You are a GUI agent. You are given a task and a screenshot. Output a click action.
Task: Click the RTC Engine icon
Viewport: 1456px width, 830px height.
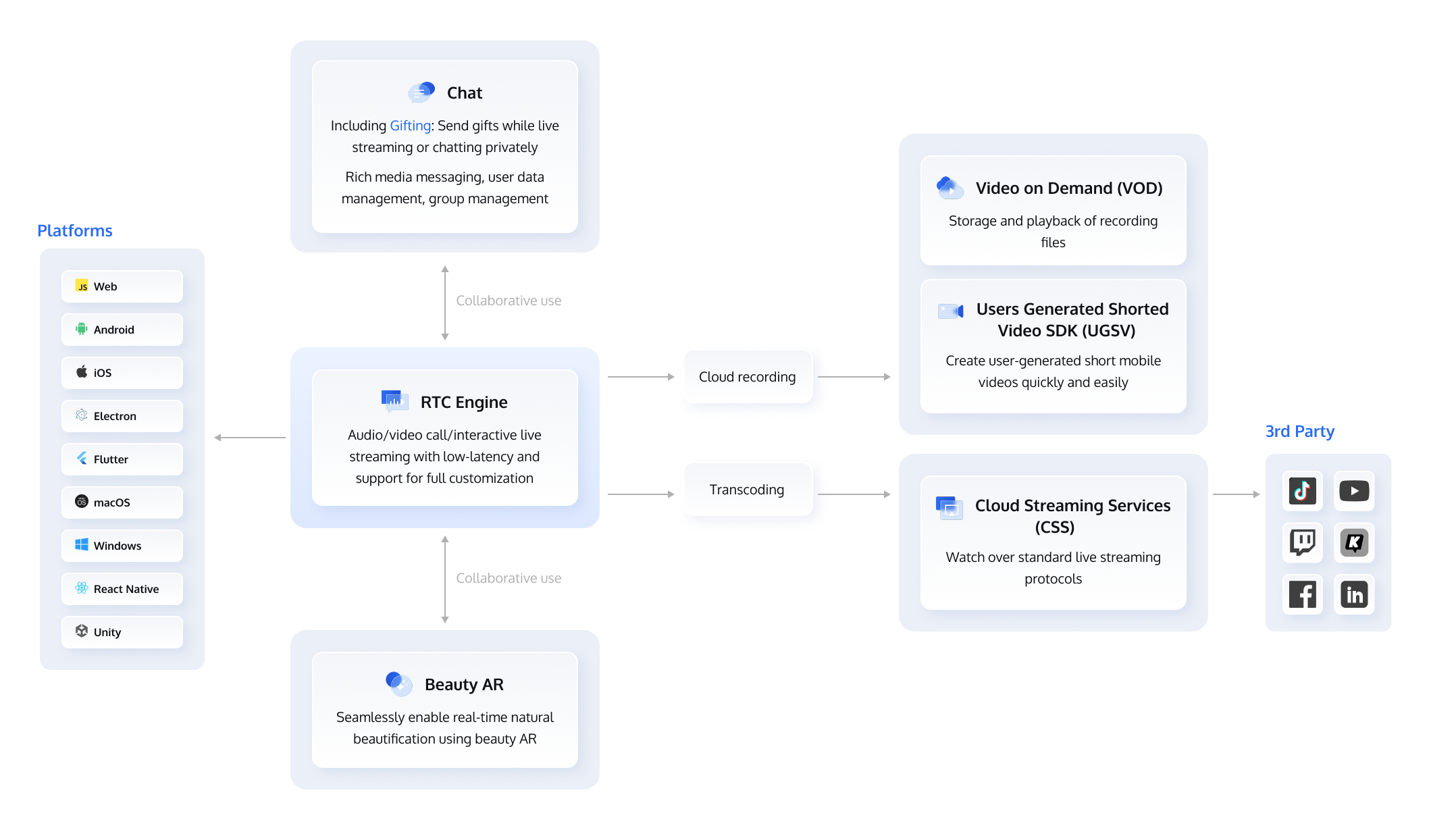394,401
